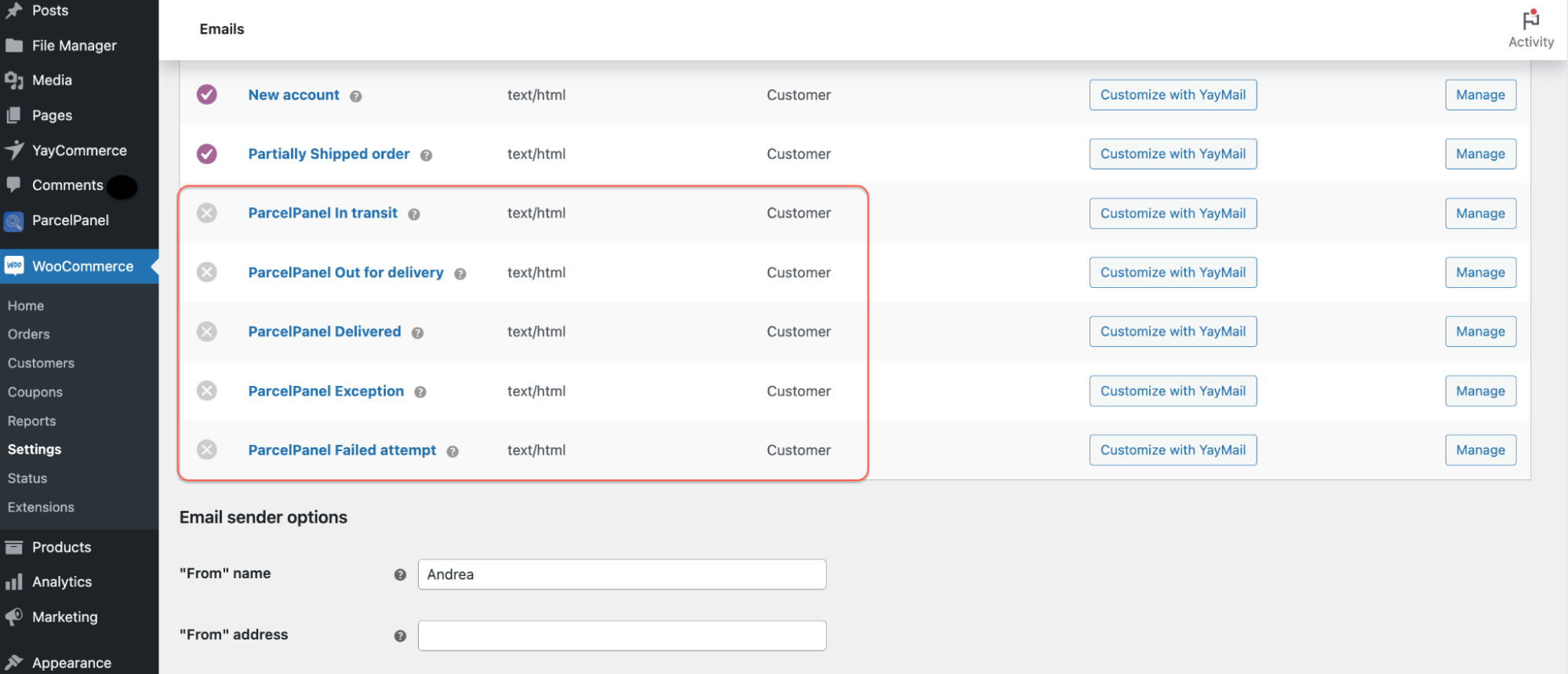Customize ParcelPanel Failed attempt with YayMail
Screen dimensions: 1568x674
click(1173, 450)
